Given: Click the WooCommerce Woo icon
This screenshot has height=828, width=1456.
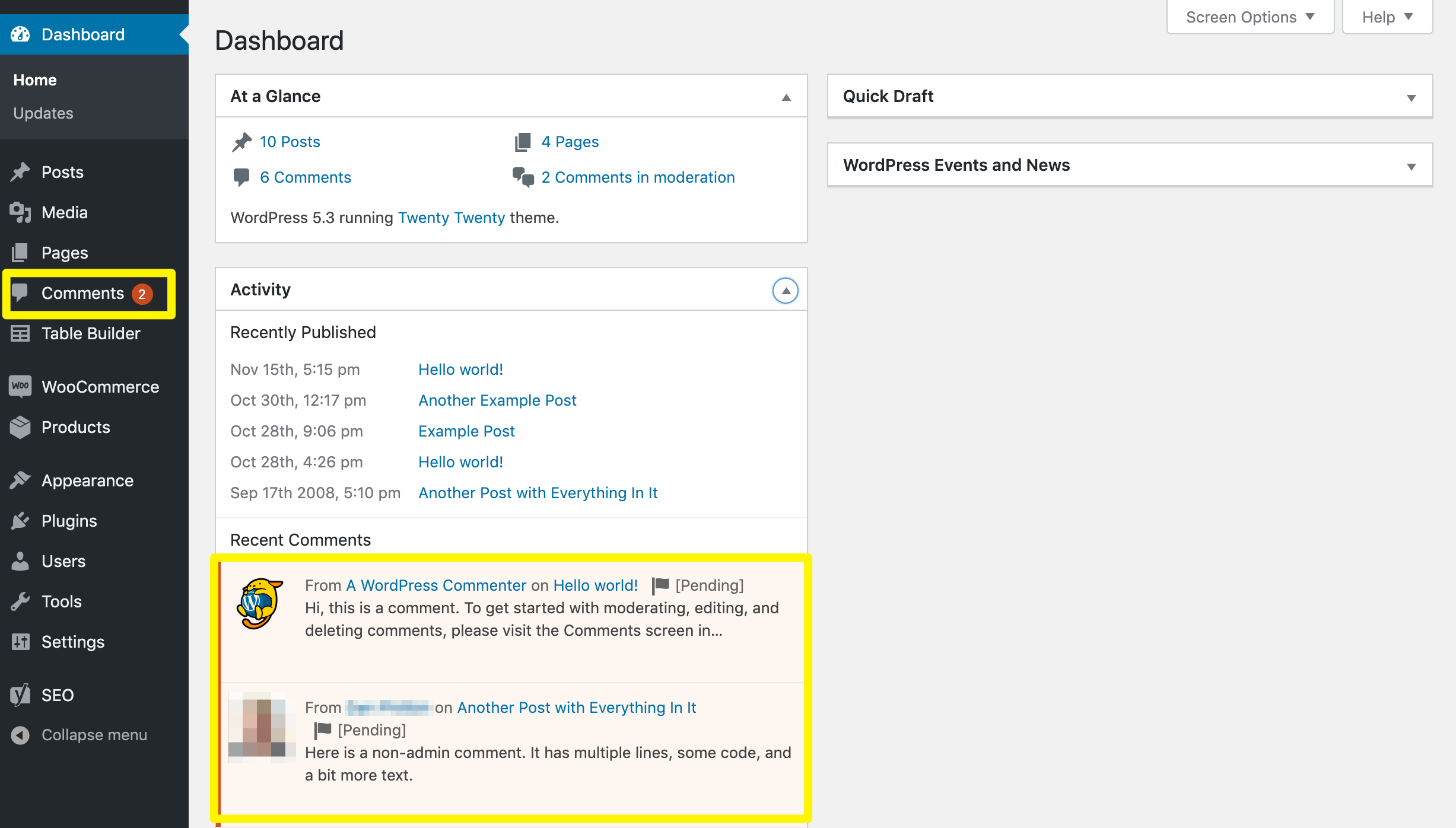Looking at the screenshot, I should pos(20,387).
